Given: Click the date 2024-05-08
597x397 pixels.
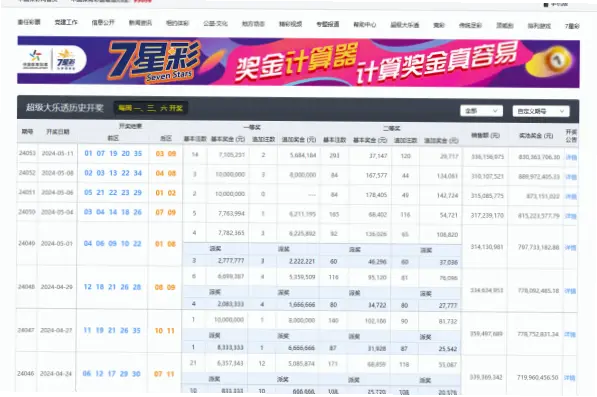Looking at the screenshot, I should click(57, 173).
